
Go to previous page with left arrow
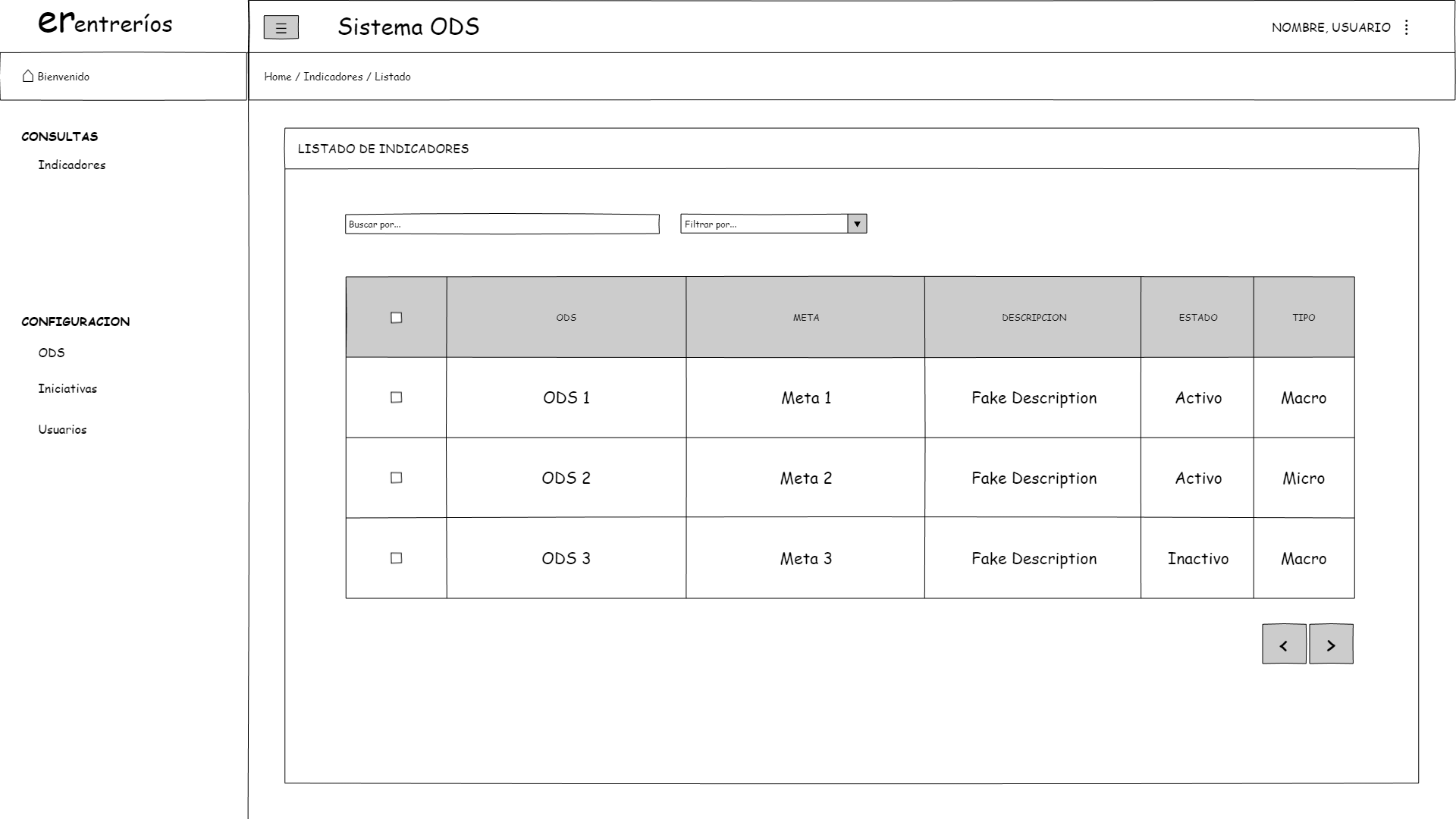(x=1284, y=645)
